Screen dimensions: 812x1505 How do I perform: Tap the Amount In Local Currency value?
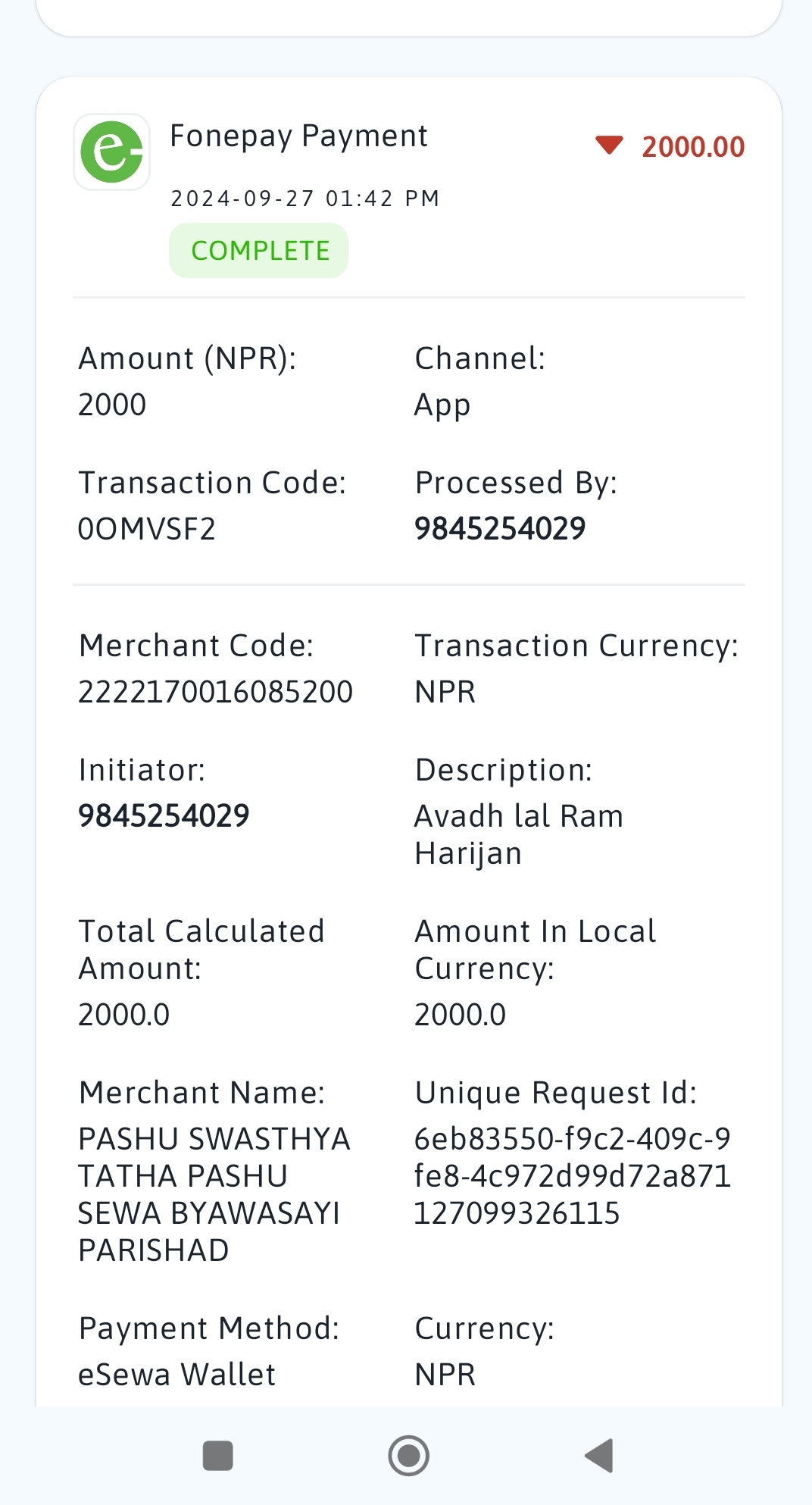[461, 1014]
